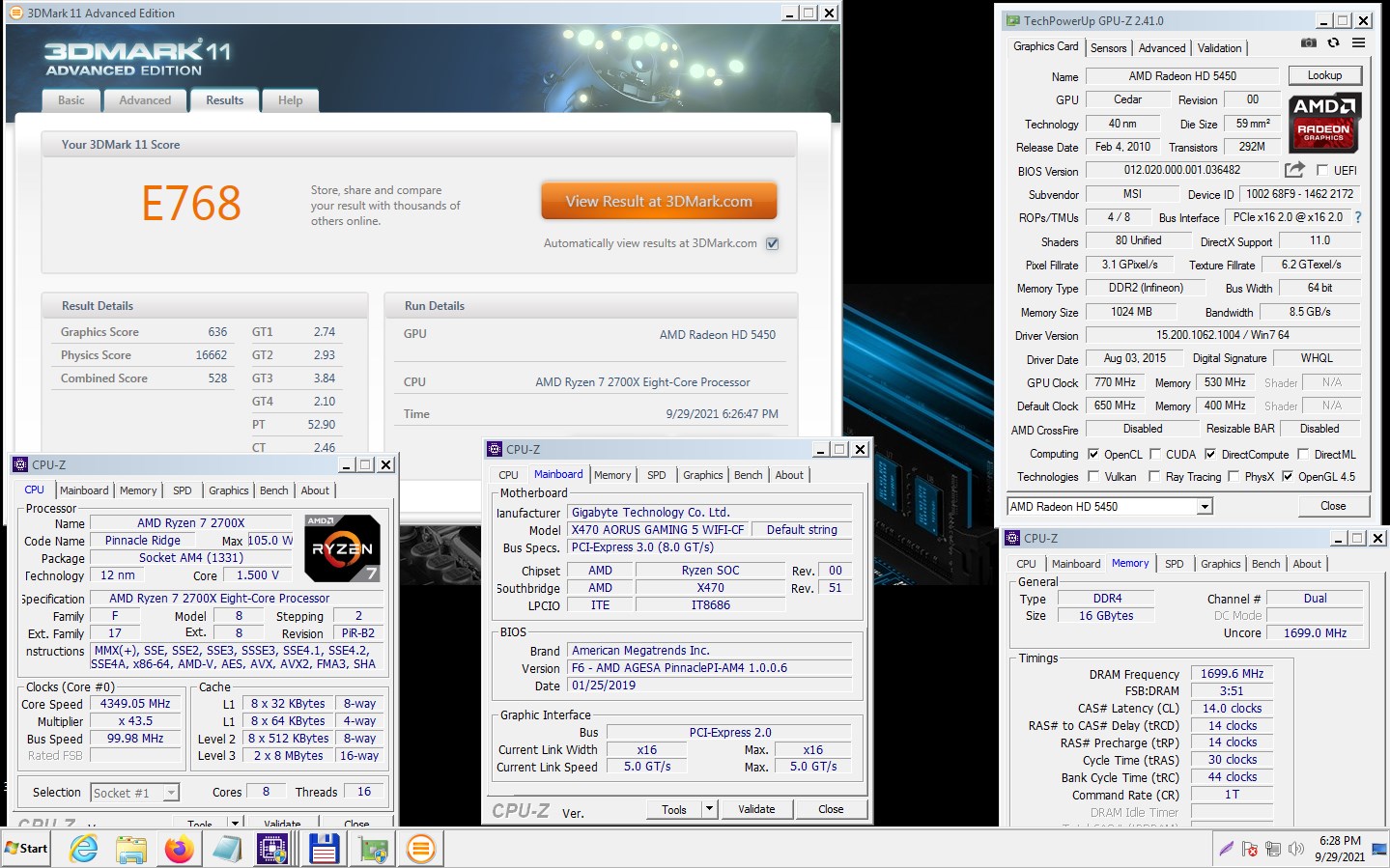Click the taskbar clock showing 6:28 PM
Image resolution: width=1390 pixels, height=868 pixels.
pyautogui.click(x=1340, y=841)
